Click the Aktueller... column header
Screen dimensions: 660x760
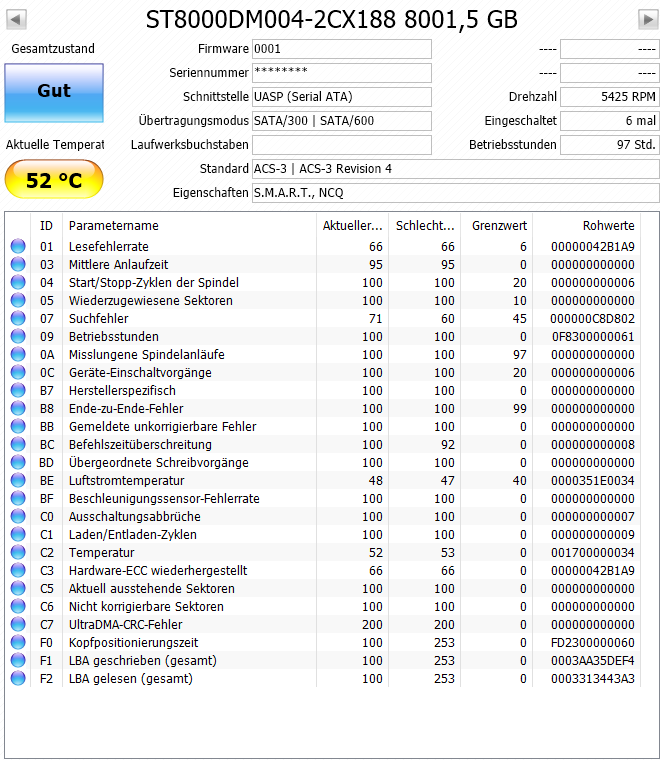[352, 225]
